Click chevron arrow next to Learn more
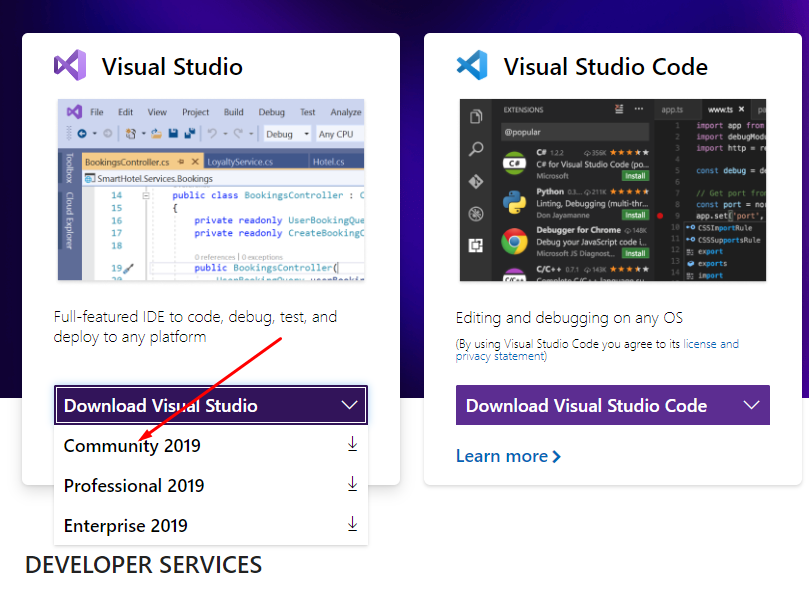The width and height of the screenshot is (809, 591). pyautogui.click(x=557, y=456)
